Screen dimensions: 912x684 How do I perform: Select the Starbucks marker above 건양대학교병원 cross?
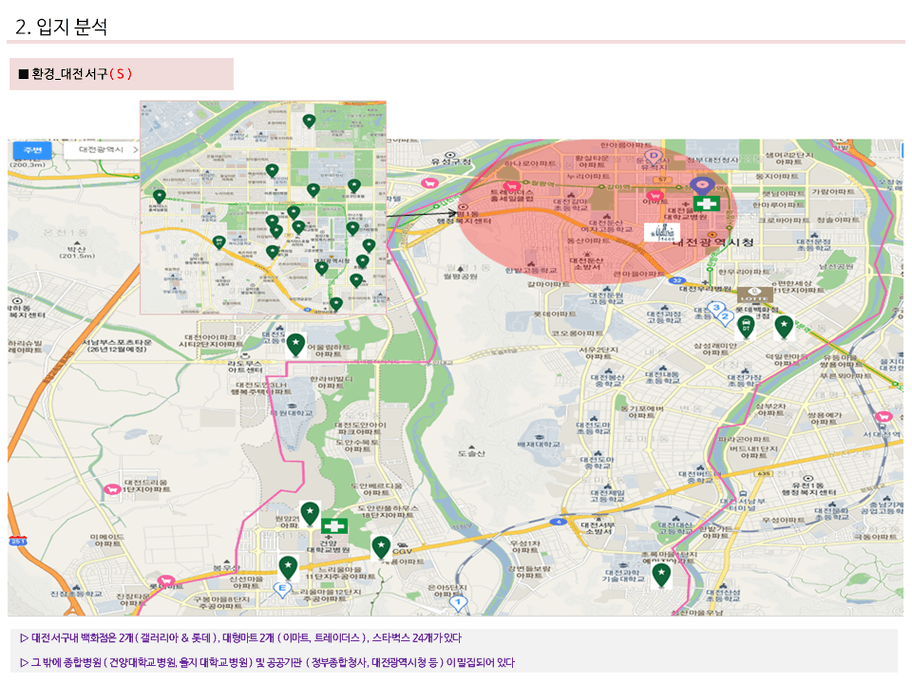click(x=309, y=514)
